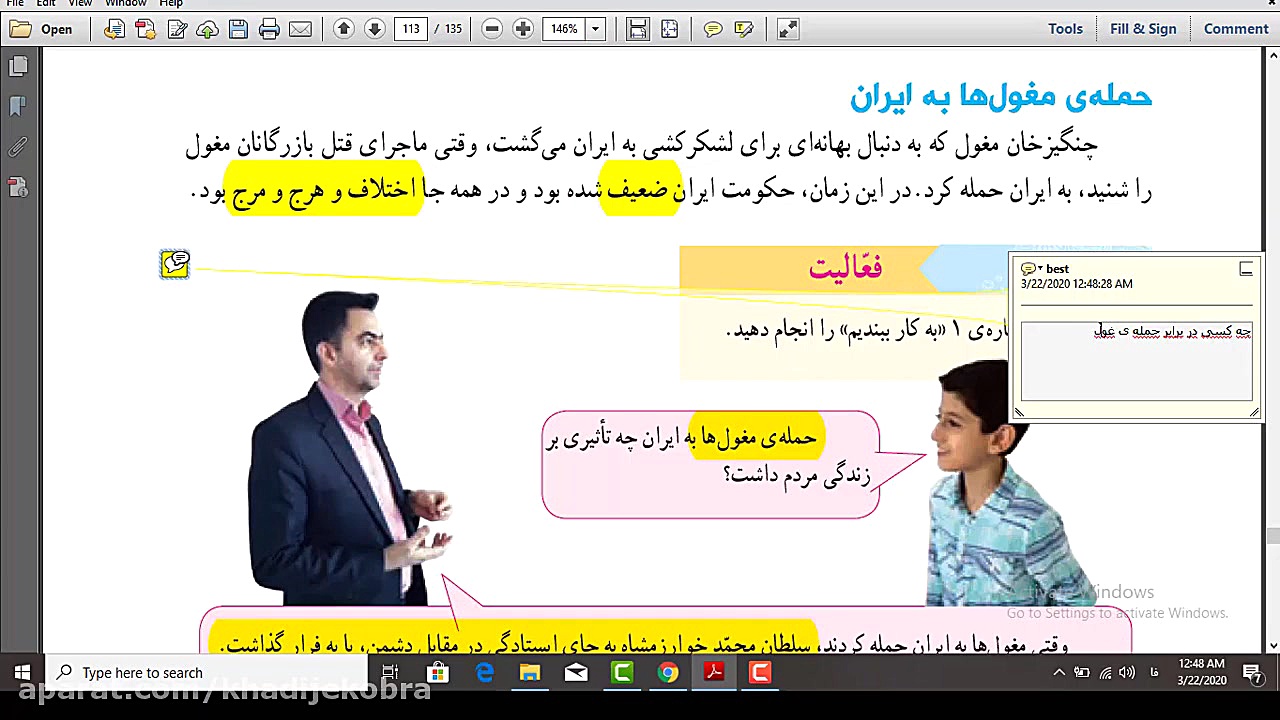Open the zoom percentage dropdown

click(594, 28)
